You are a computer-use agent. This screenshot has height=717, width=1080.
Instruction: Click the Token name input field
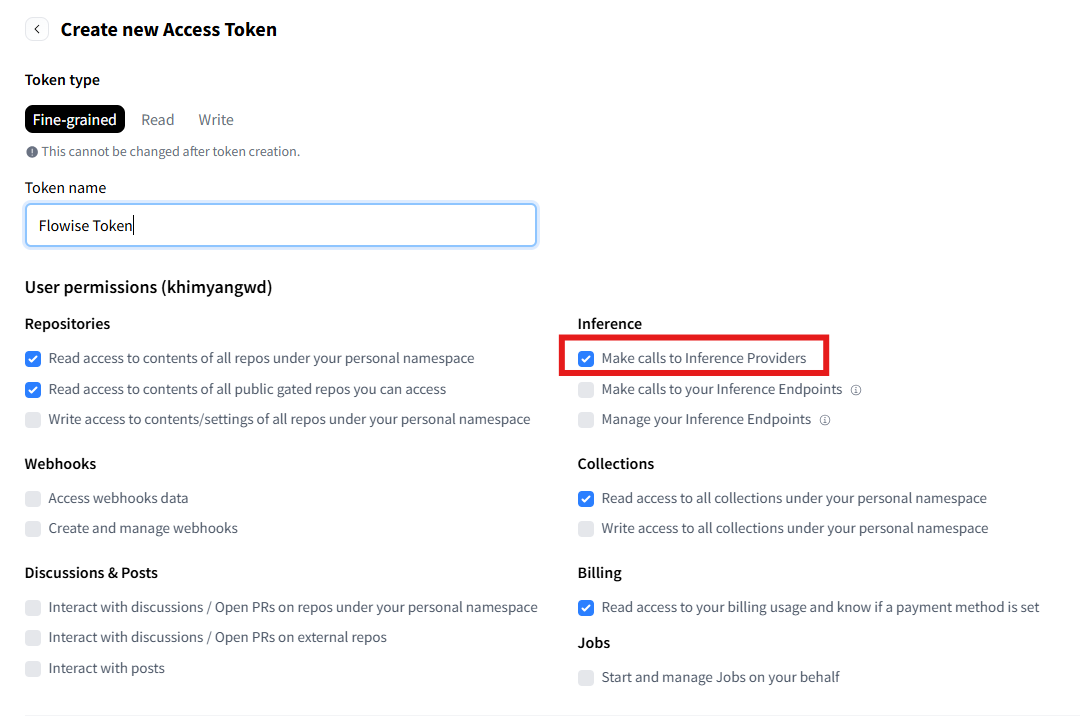(x=280, y=226)
